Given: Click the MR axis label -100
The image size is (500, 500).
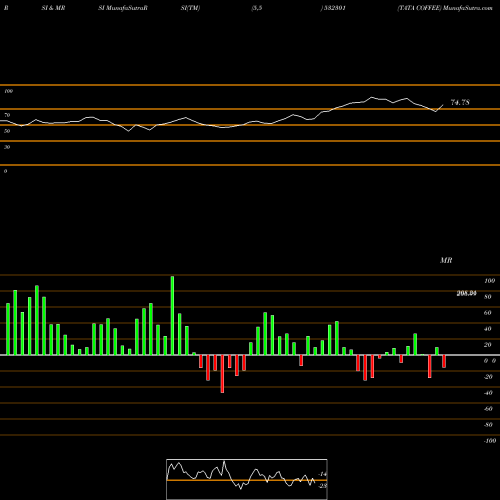Looking at the screenshot, I should tap(490, 441).
